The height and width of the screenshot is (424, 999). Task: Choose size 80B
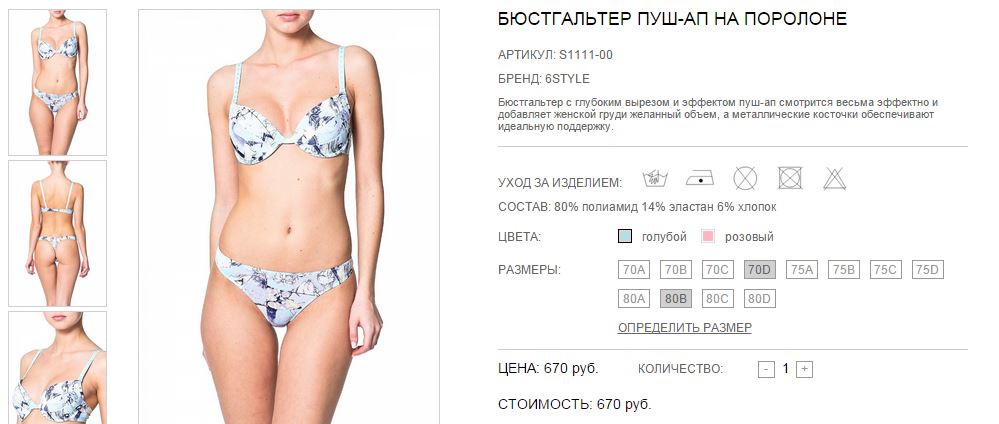point(676,298)
